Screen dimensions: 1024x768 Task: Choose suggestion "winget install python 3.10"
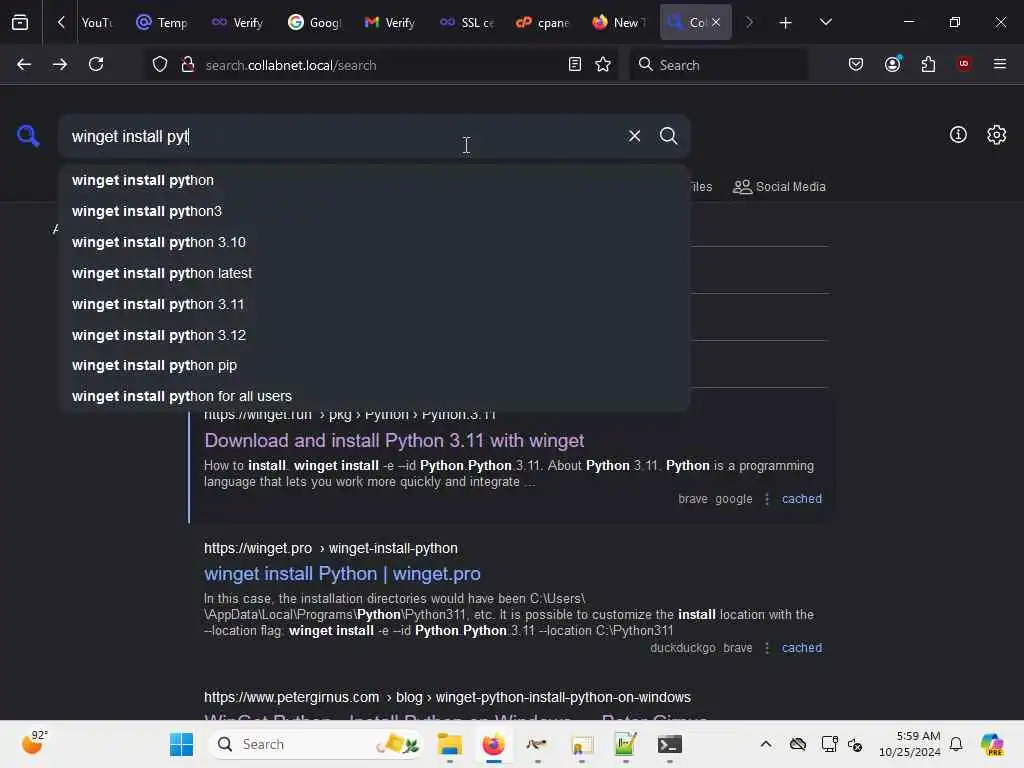(374, 242)
